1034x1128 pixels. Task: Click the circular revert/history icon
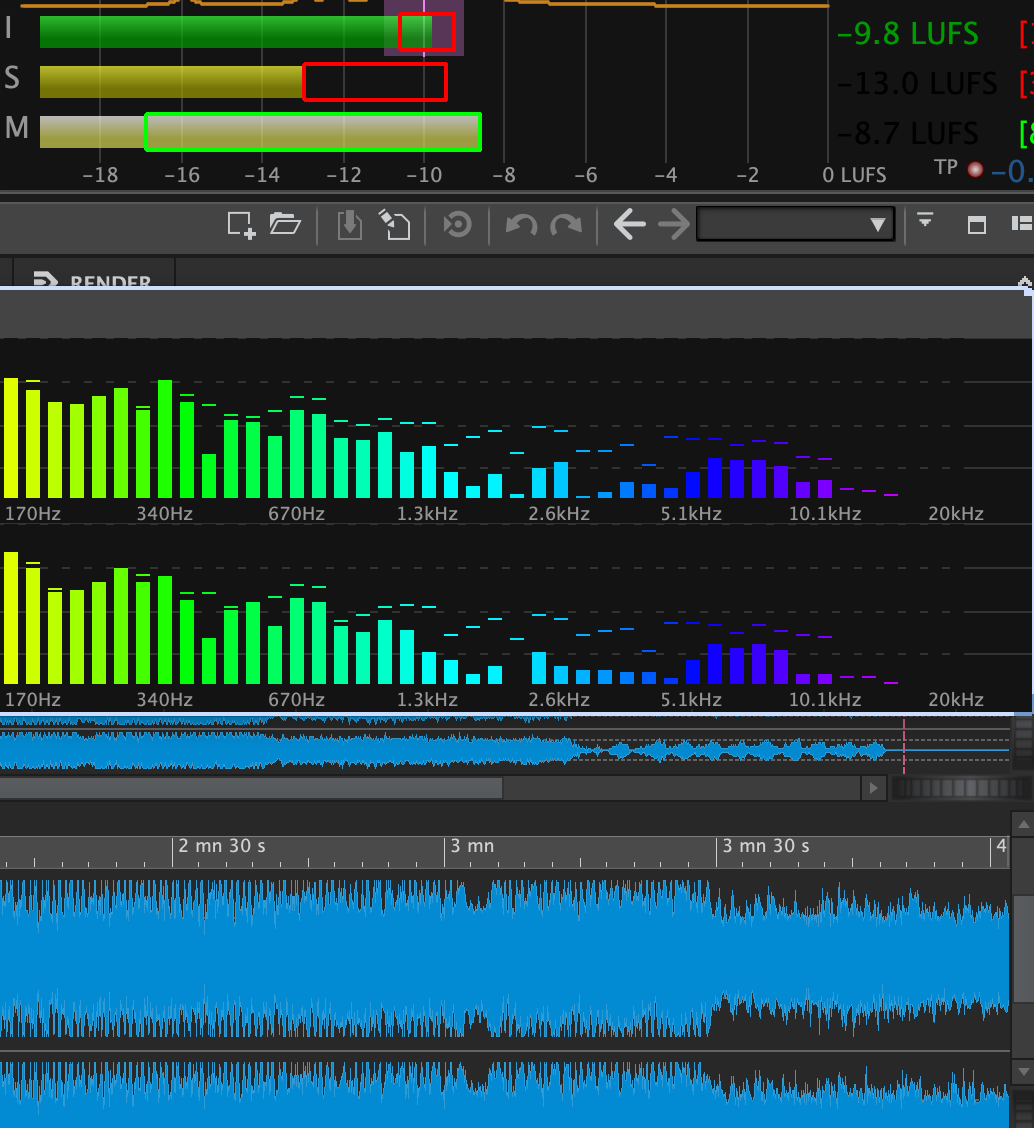point(457,224)
